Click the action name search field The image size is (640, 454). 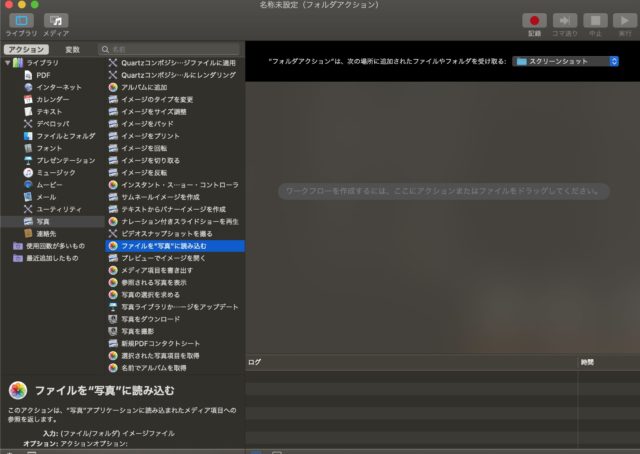click(169, 49)
